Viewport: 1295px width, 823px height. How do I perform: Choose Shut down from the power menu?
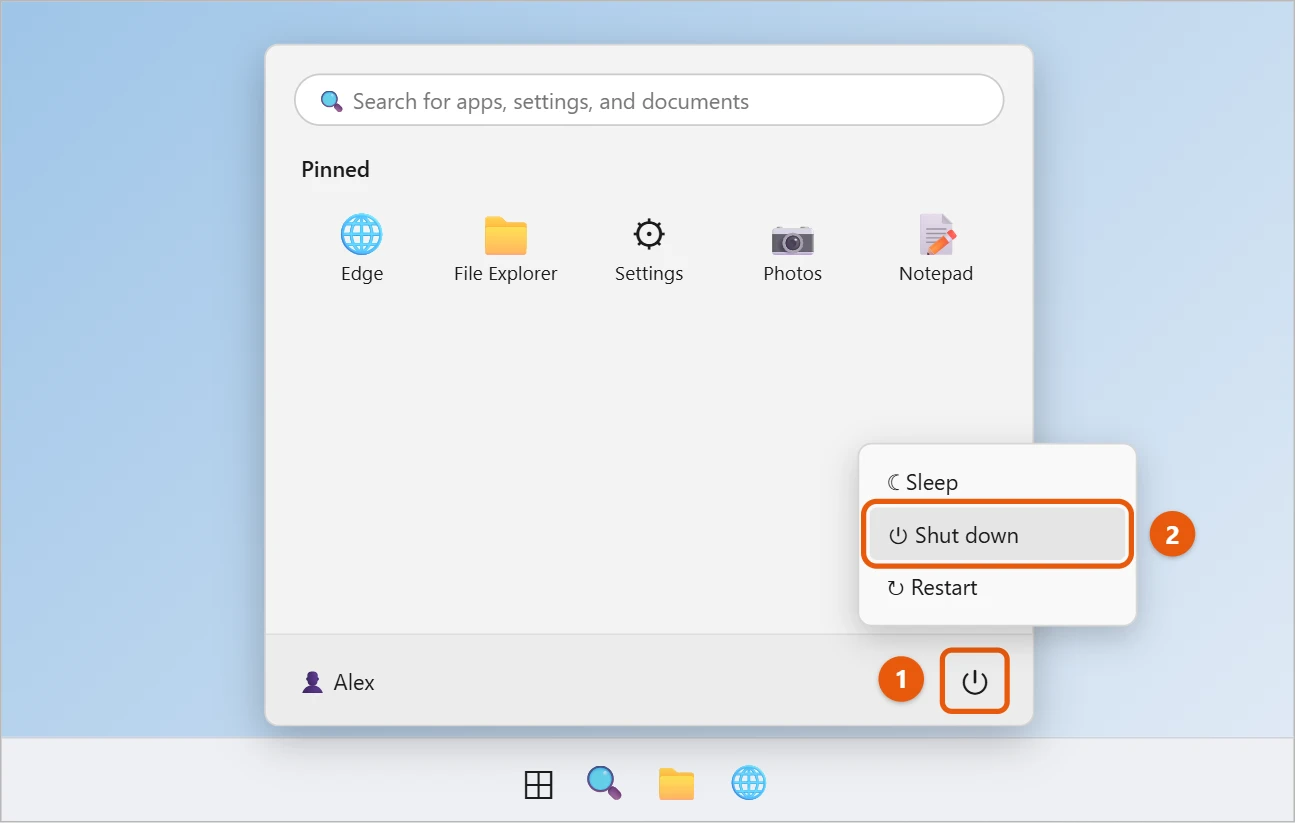pyautogui.click(x=998, y=535)
